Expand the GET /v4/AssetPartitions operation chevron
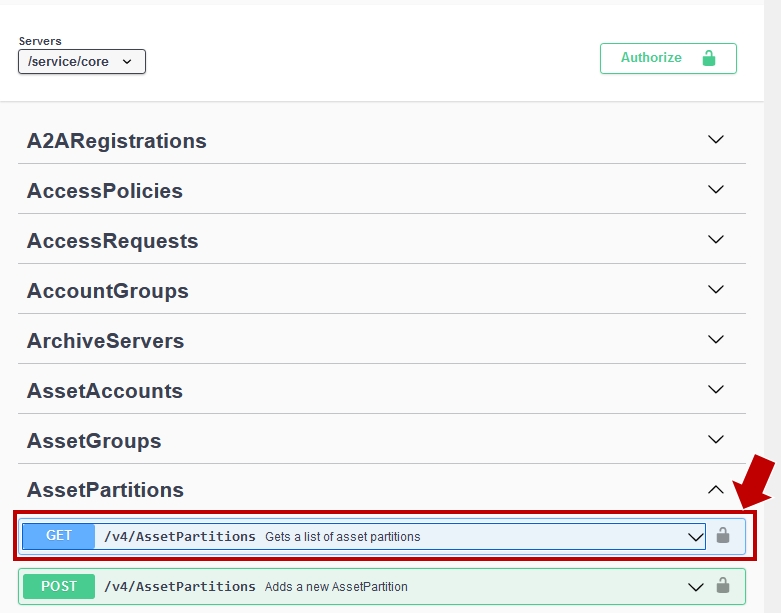This screenshot has width=781, height=613. 695,537
